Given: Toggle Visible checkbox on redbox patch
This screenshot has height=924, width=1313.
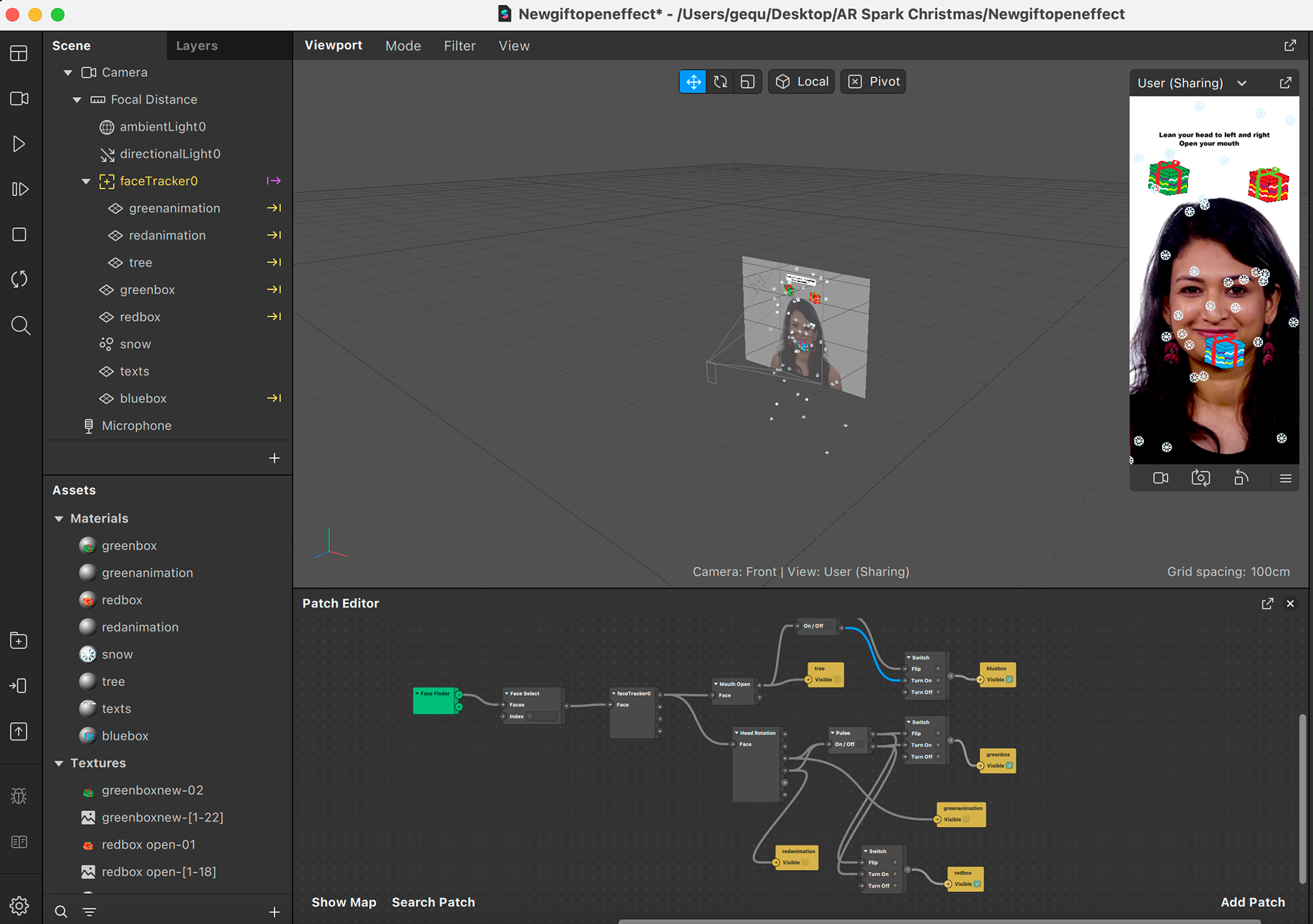Looking at the screenshot, I should [977, 884].
